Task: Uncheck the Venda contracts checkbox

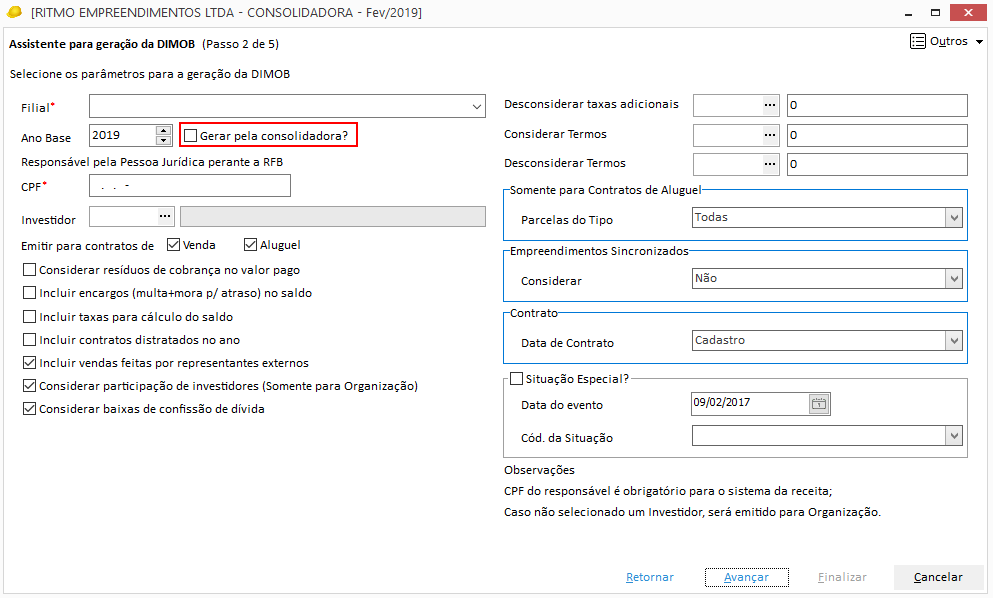Action: pos(174,245)
